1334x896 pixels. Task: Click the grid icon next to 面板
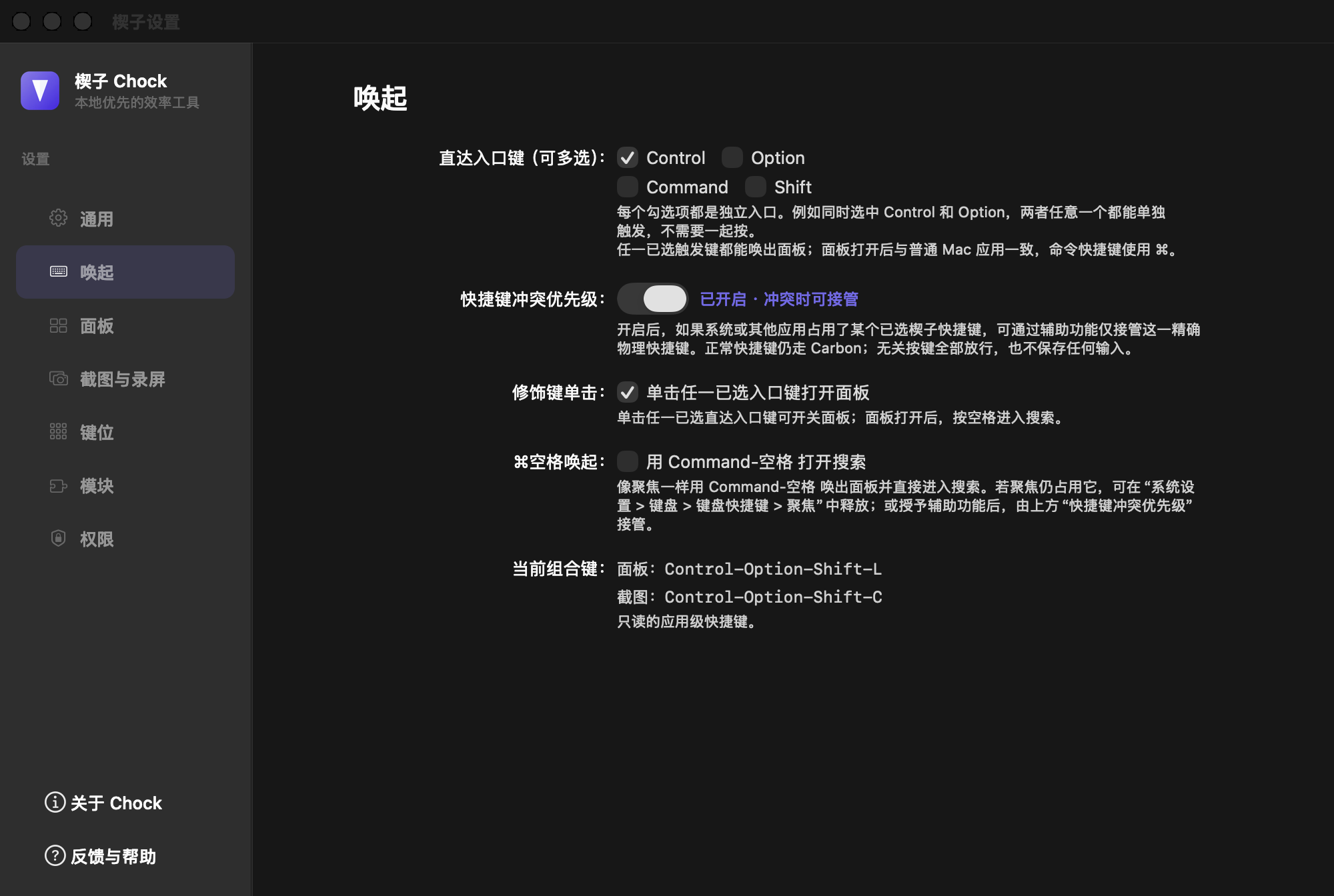tap(58, 325)
